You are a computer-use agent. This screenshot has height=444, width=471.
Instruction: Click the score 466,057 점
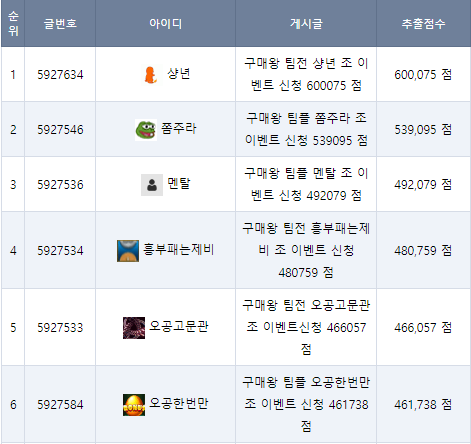[x=423, y=328]
